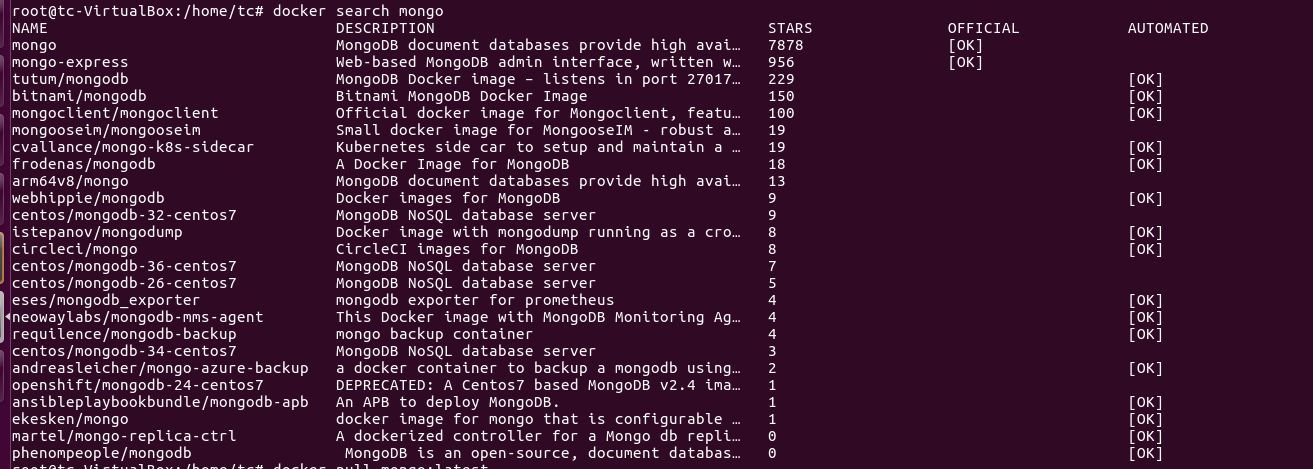Viewport: 1313px width, 469px height.
Task: Click the automated [OK] for tutum/mongodb
Action: 1145,79
